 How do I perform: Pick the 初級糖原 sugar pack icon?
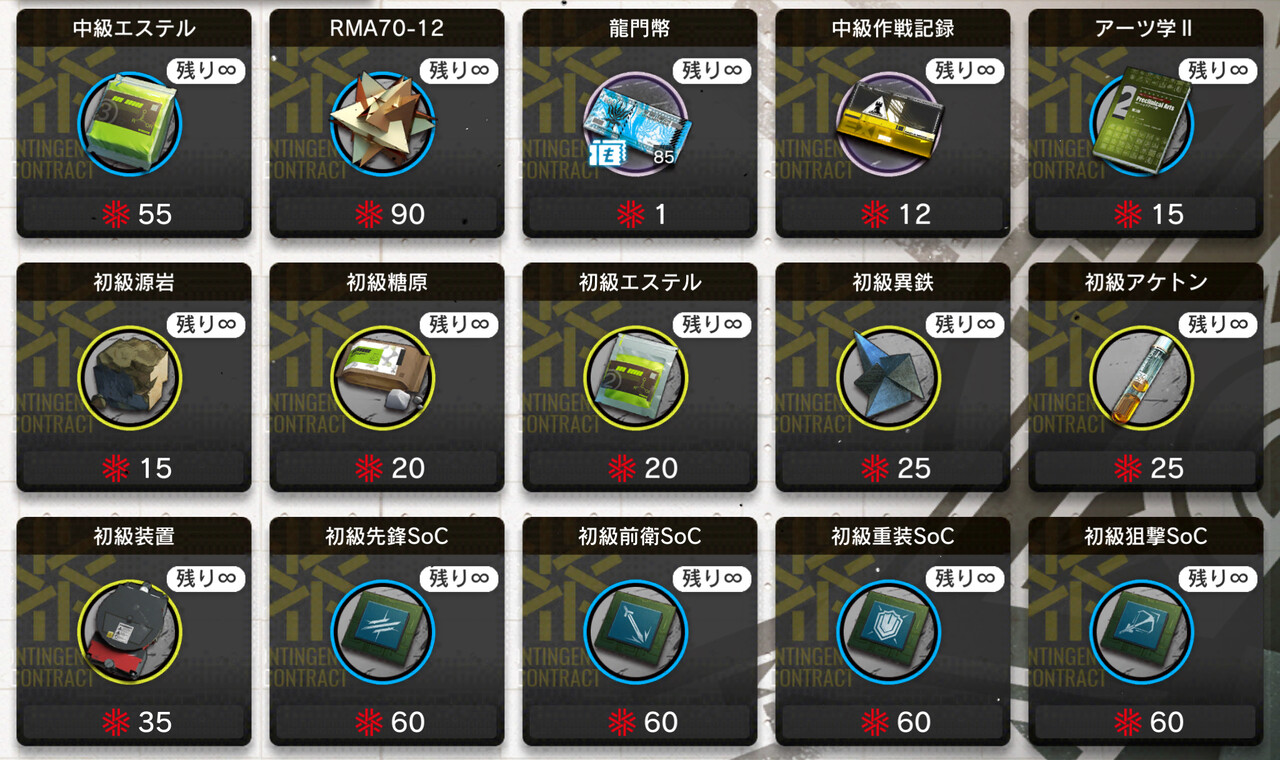pyautogui.click(x=383, y=379)
